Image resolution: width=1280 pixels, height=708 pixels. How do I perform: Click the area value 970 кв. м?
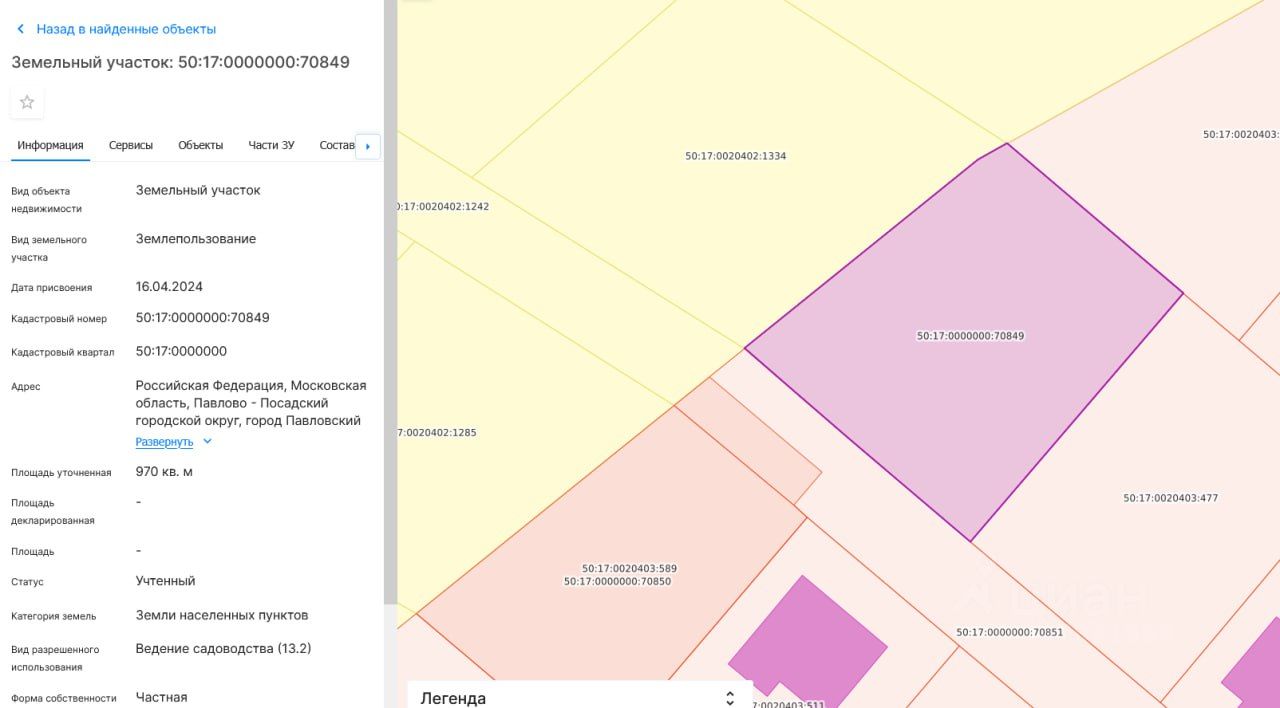(x=164, y=472)
